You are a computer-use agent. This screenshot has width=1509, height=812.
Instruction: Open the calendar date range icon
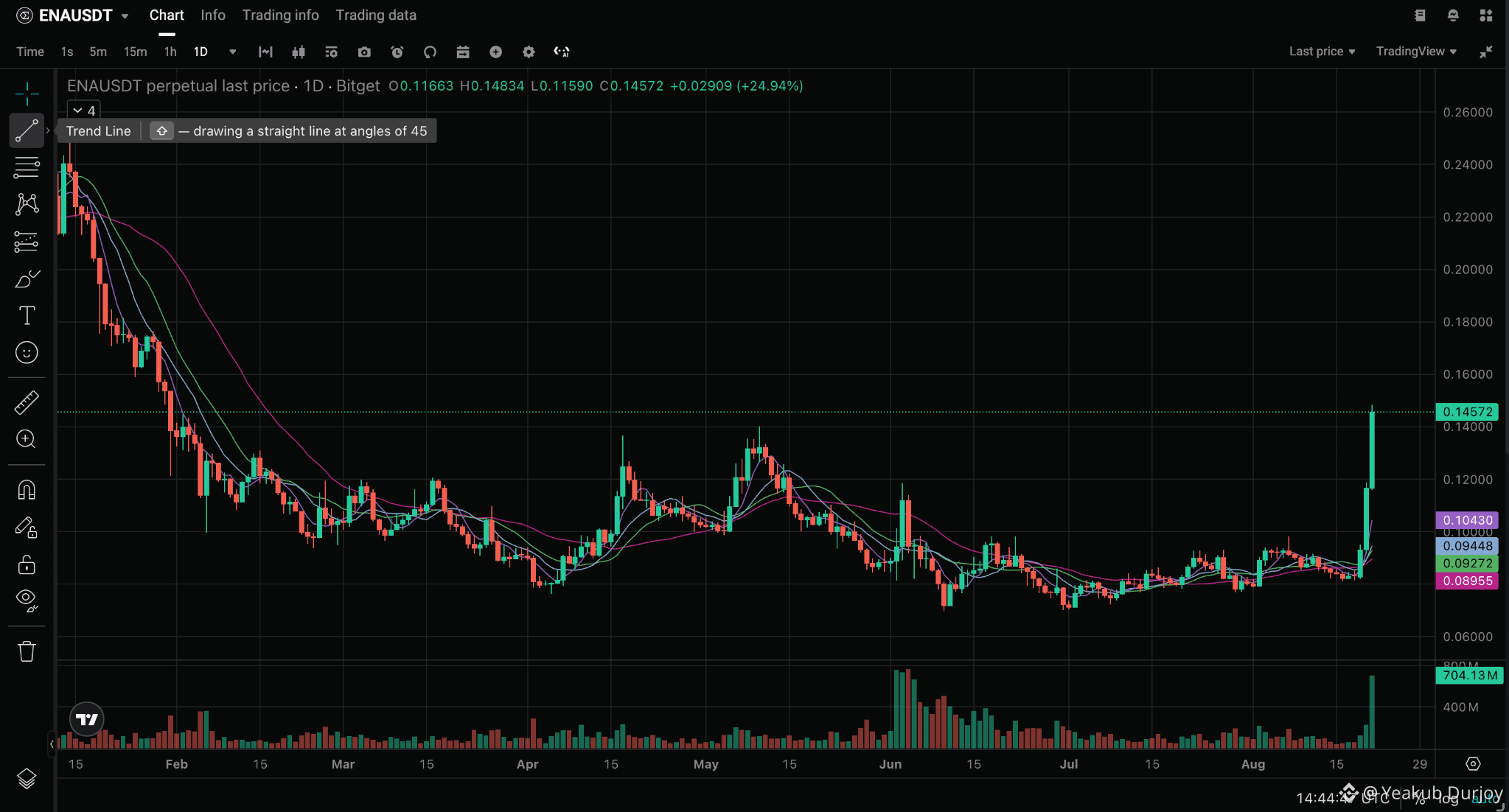[463, 52]
